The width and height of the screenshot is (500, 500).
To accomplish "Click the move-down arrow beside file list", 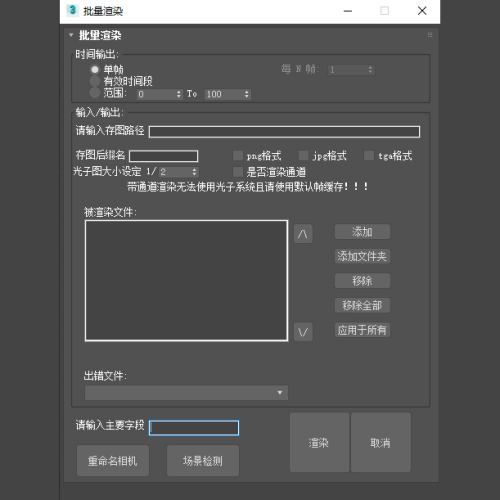I will coord(303,332).
